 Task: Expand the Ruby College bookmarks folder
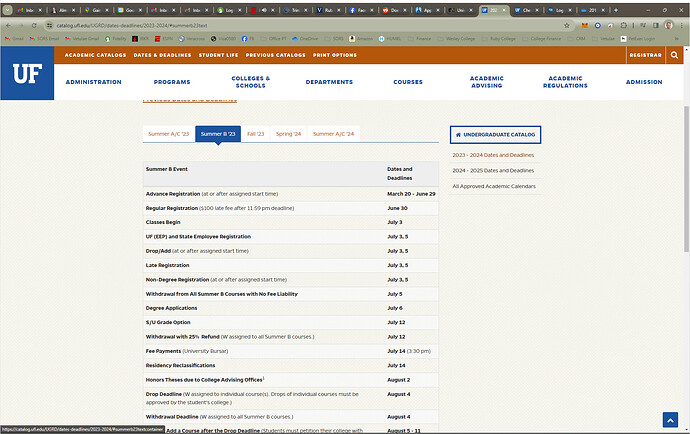499,39
